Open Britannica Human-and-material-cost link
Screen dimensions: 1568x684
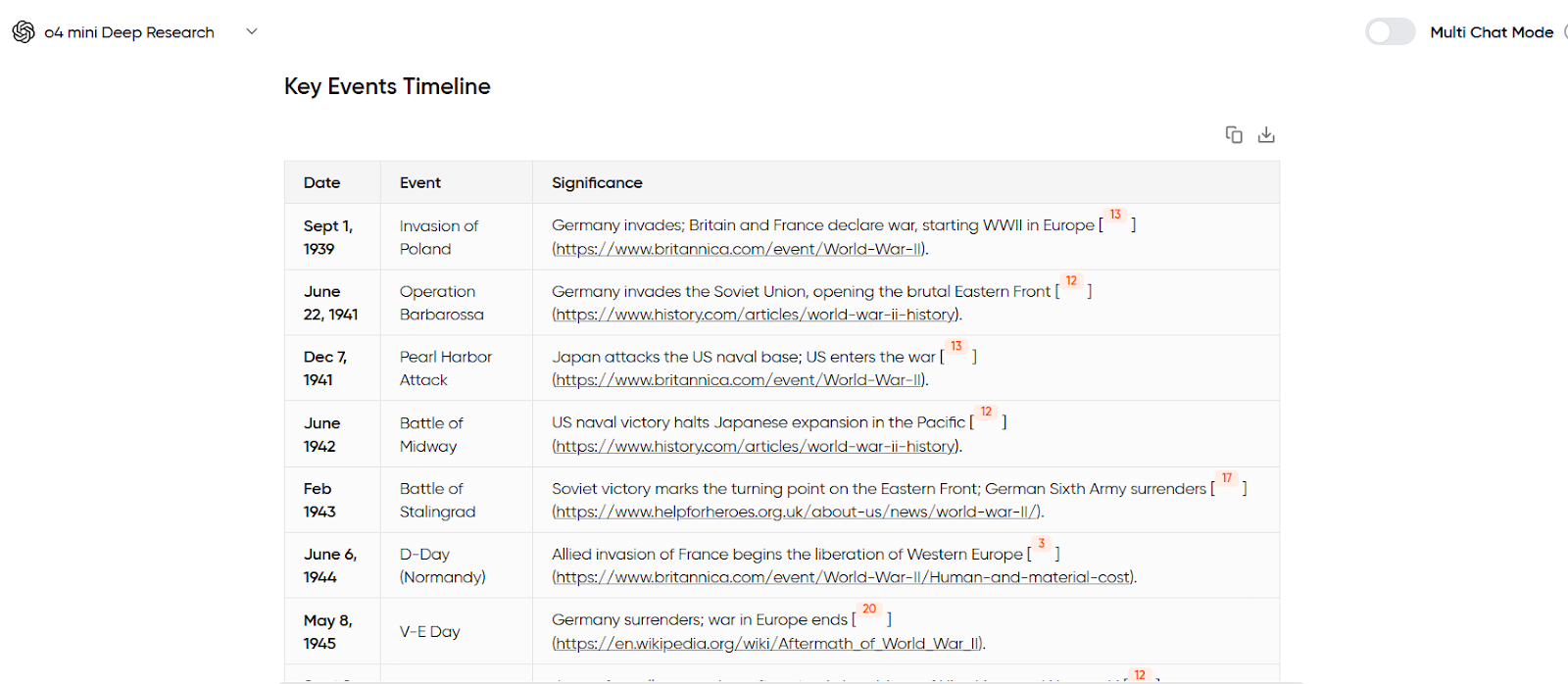click(x=843, y=577)
